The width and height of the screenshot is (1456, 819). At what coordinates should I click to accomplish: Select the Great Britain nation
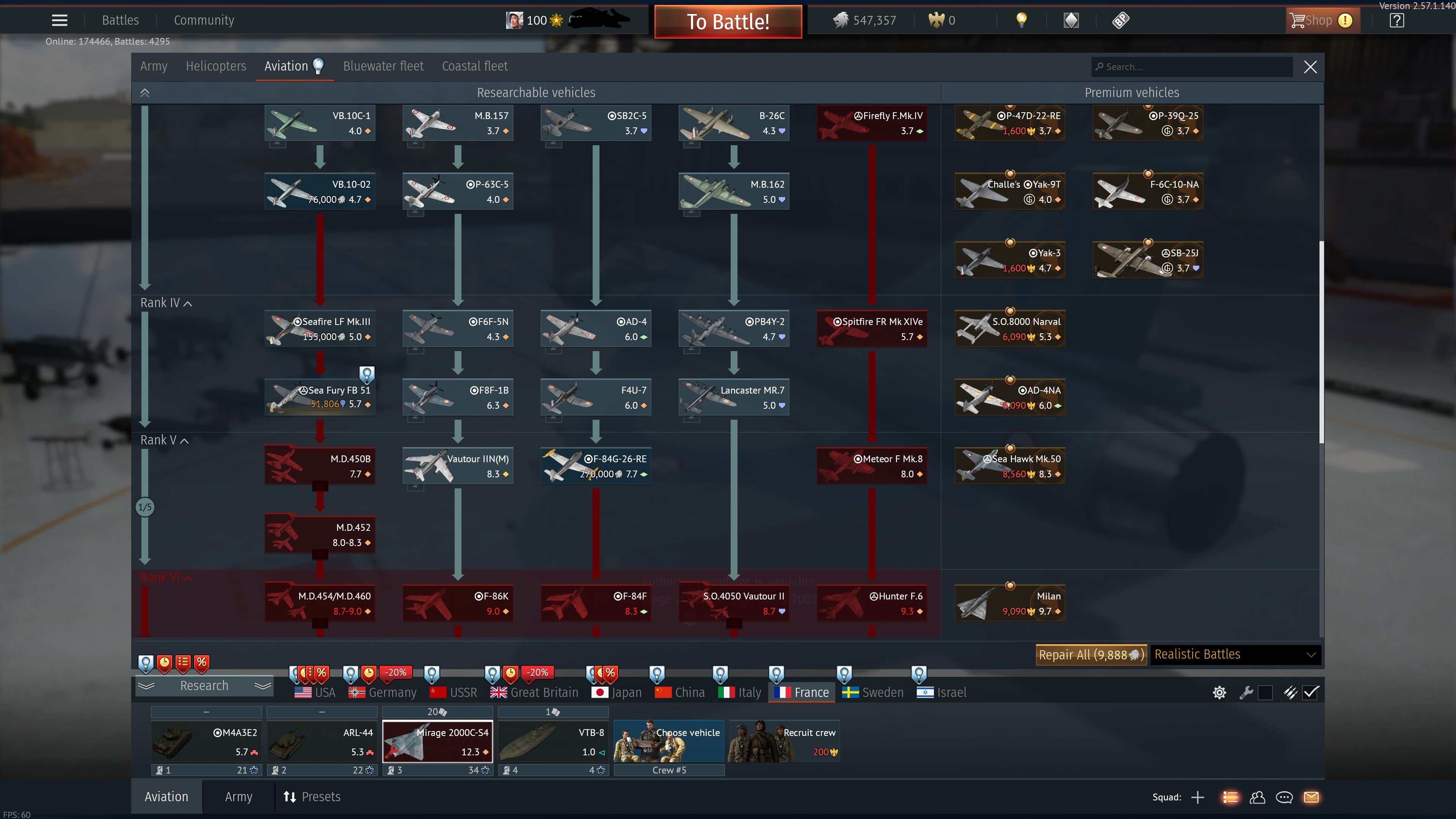click(534, 692)
